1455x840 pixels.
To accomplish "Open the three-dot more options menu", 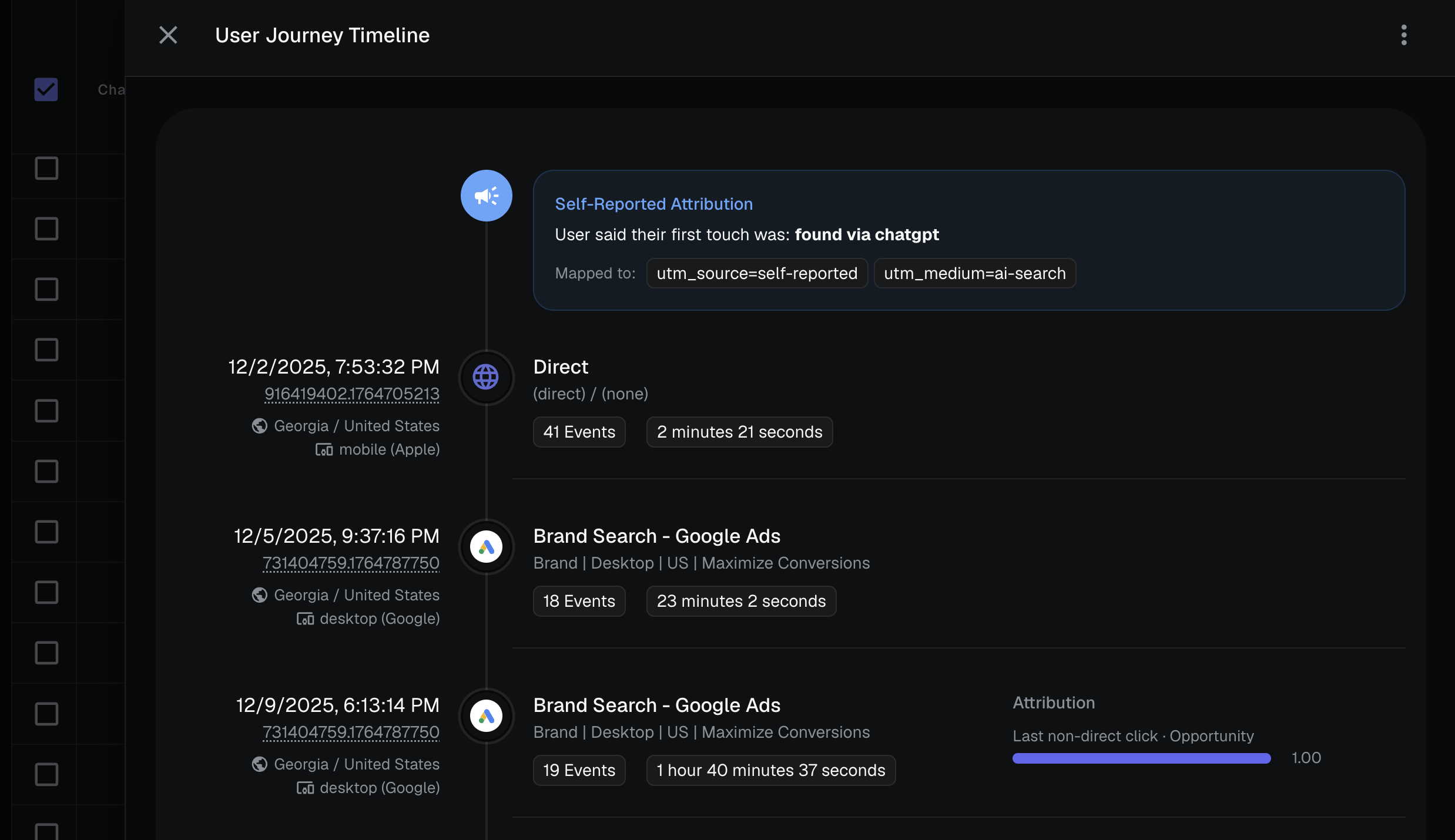I will [1404, 35].
